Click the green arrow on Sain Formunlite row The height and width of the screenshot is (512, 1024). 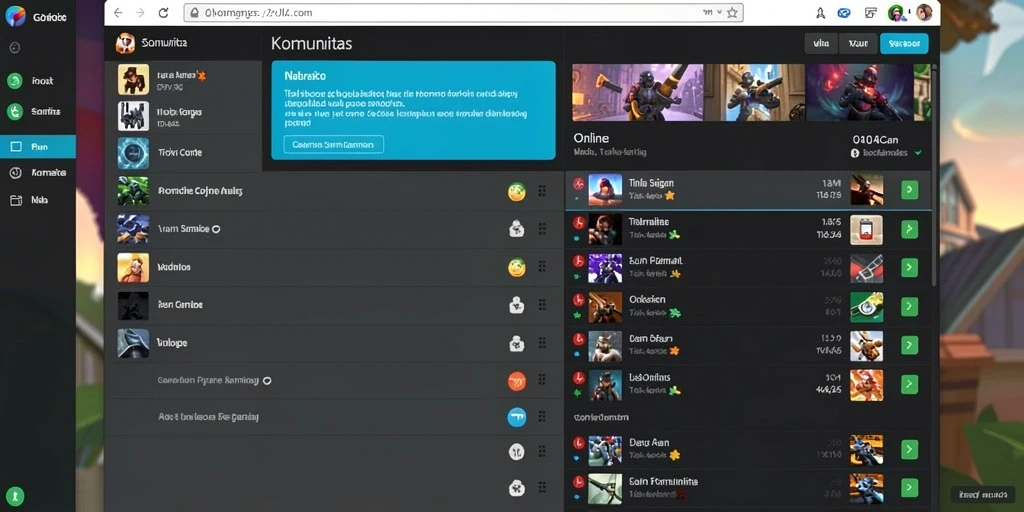pyautogui.click(x=909, y=488)
